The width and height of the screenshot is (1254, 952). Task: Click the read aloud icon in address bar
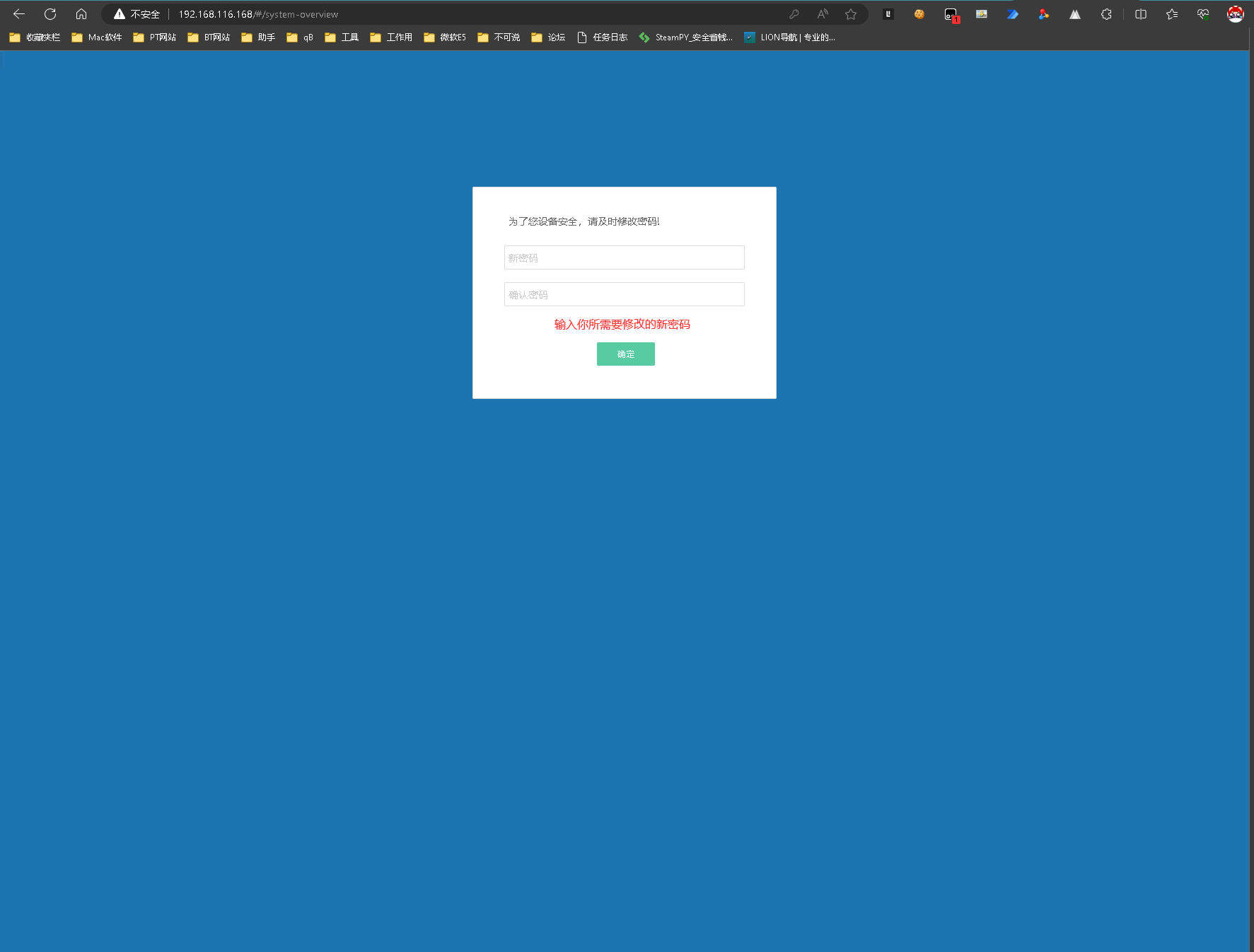pos(823,14)
